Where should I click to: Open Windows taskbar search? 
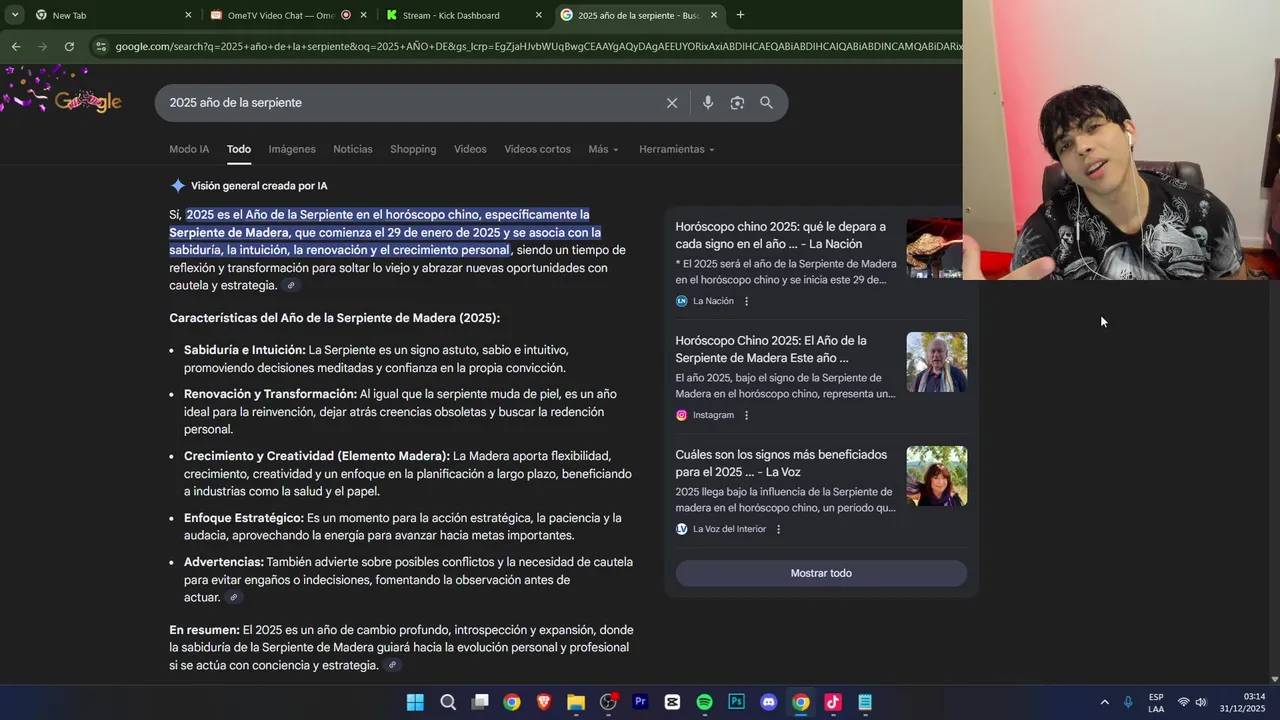pos(448,702)
